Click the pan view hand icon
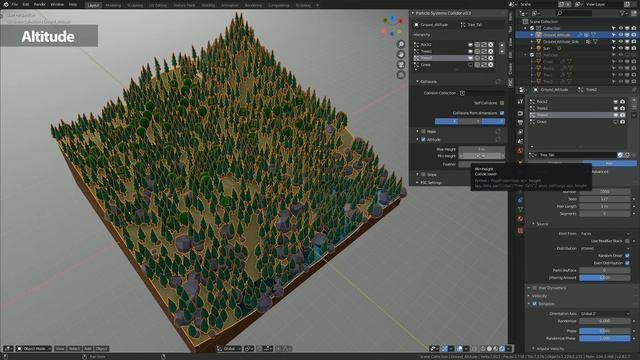The height and width of the screenshot is (360, 640). pos(401,55)
